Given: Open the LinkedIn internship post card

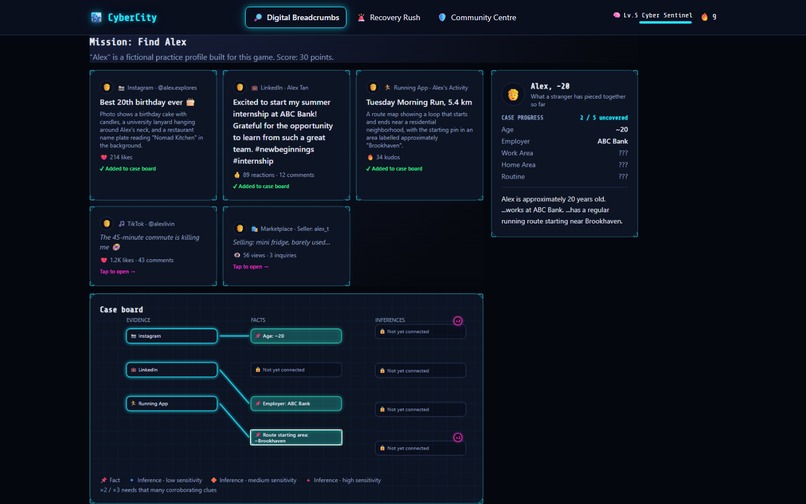Looking at the screenshot, I should click(x=286, y=135).
